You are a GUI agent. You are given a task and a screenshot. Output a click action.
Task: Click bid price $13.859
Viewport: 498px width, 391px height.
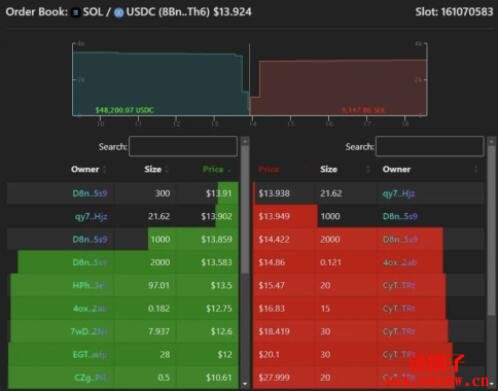(x=217, y=239)
